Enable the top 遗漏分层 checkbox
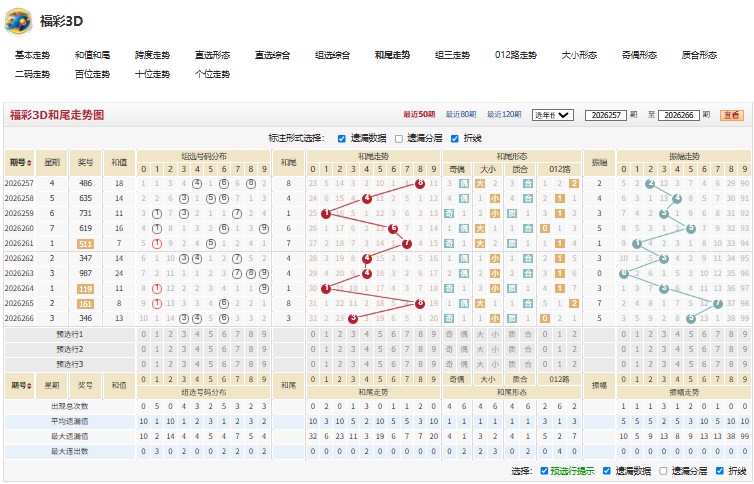The height and width of the screenshot is (484, 754). coord(399,139)
